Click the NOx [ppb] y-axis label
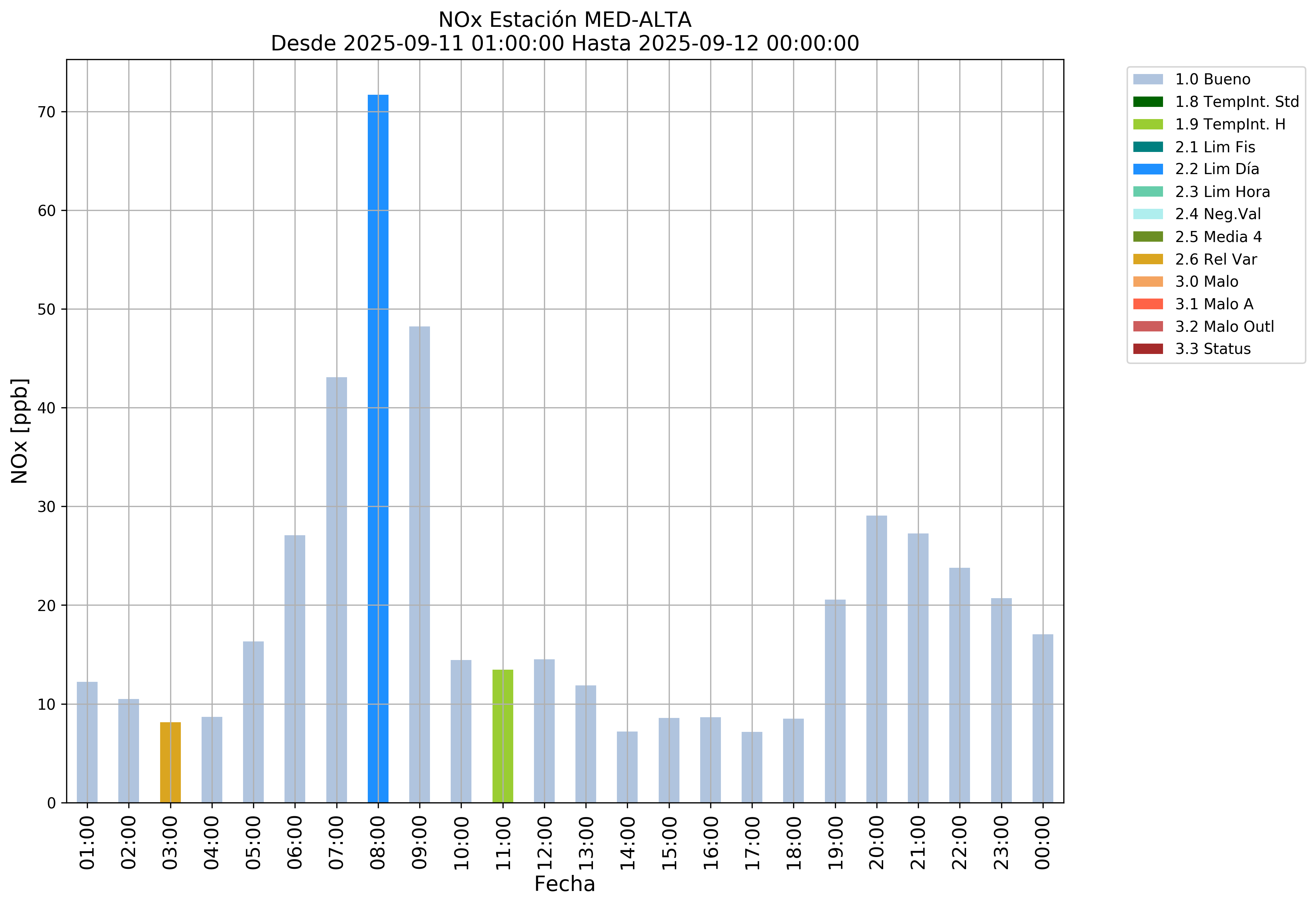This screenshot has width=1316, height=906. (19, 431)
